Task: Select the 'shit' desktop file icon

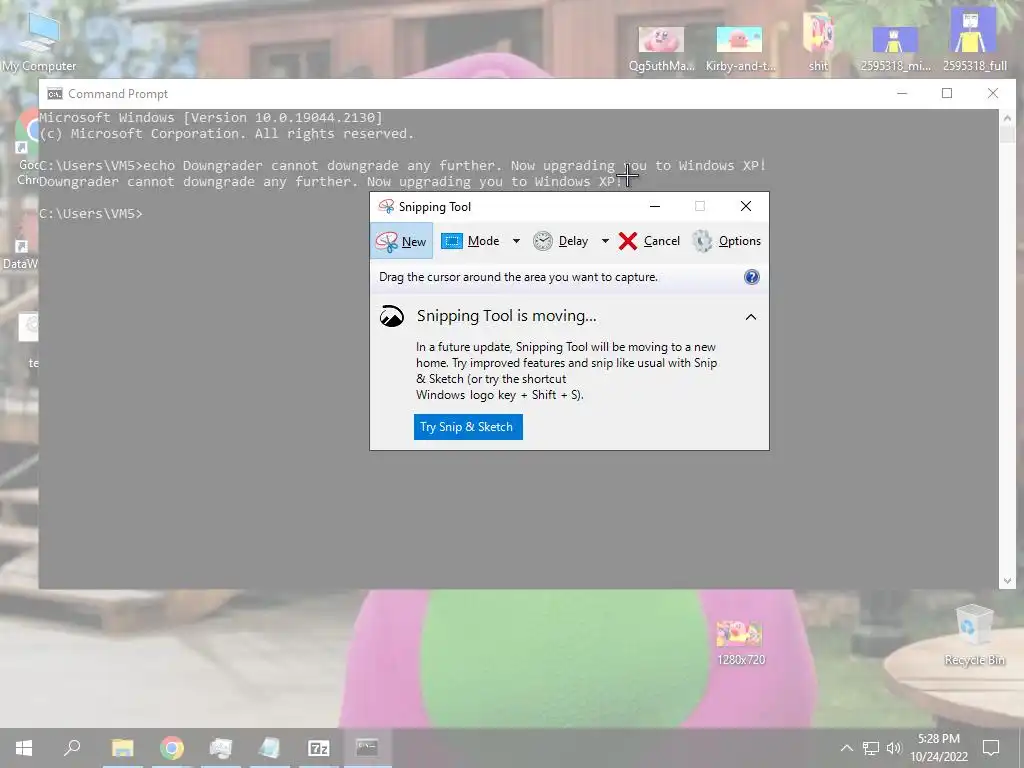Action: tap(818, 43)
